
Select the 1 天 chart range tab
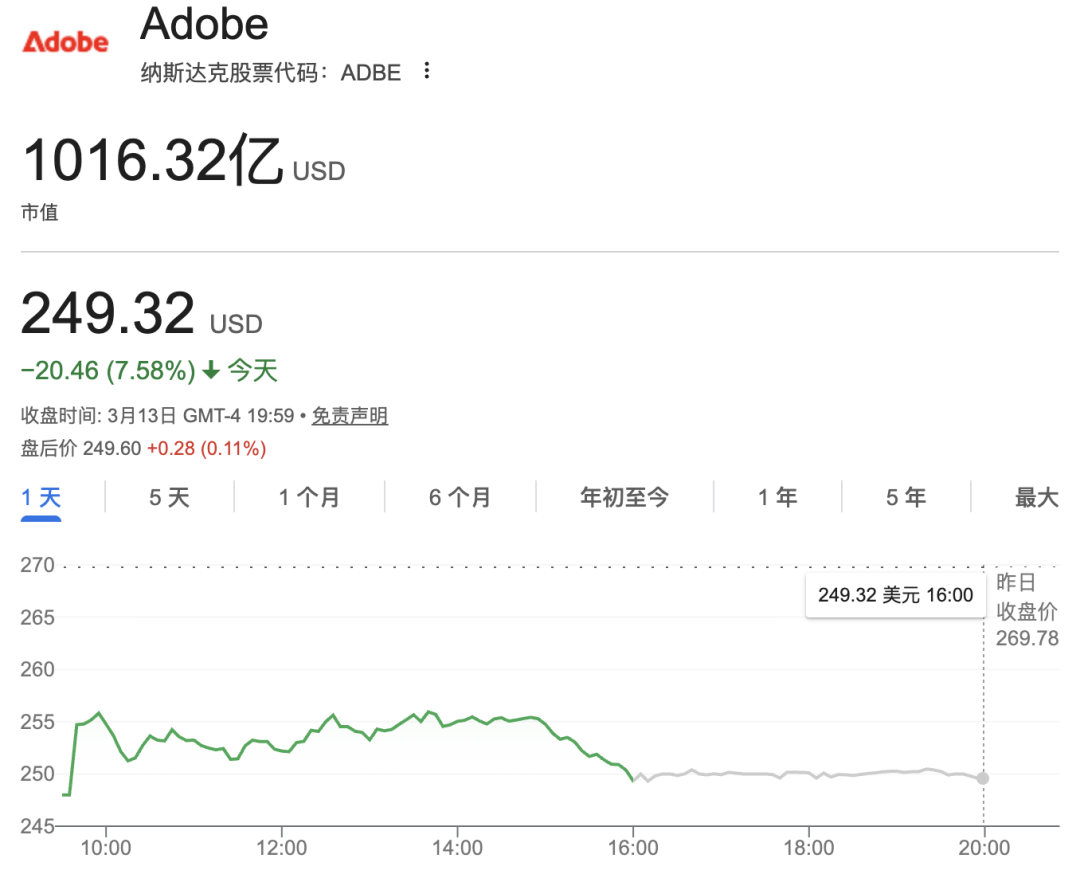[x=42, y=497]
